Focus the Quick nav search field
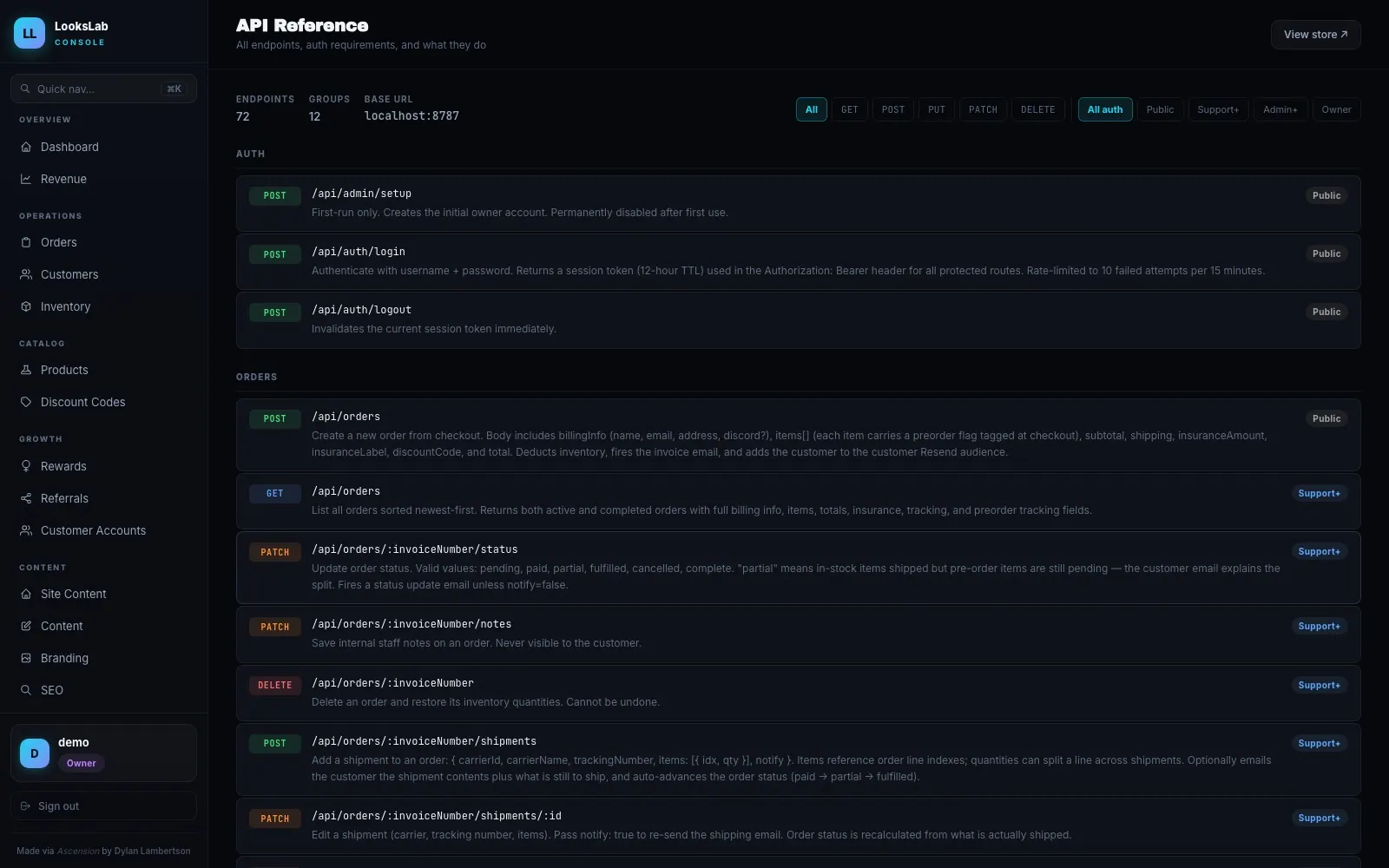1389x868 pixels. click(x=103, y=89)
